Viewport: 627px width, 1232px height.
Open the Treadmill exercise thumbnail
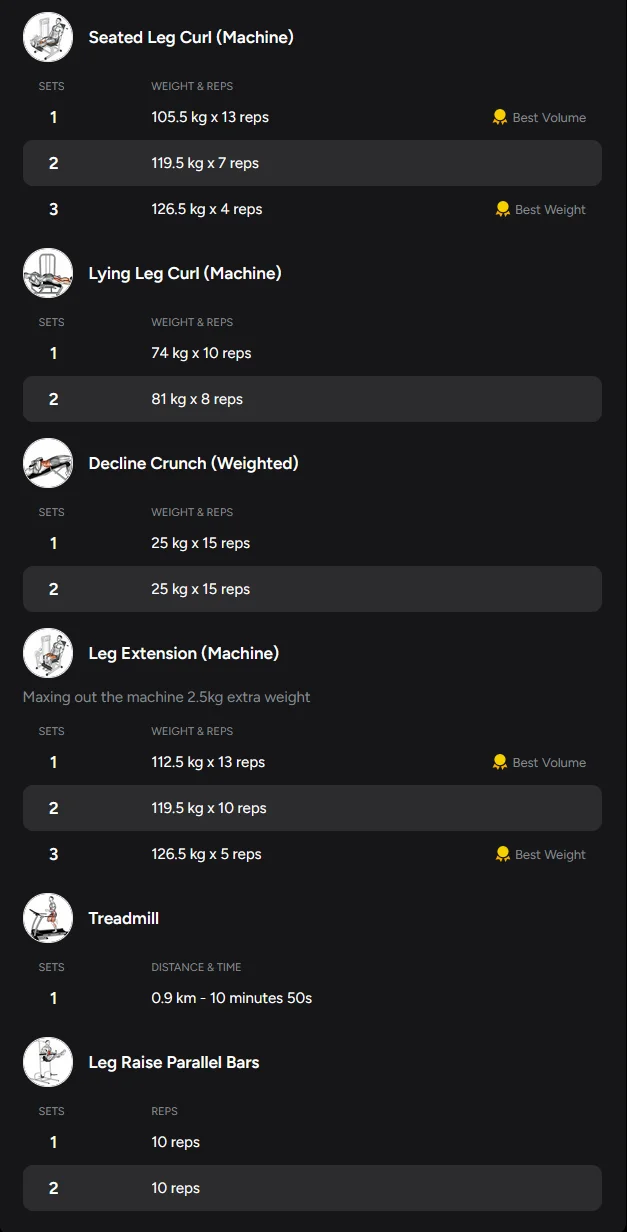pos(48,918)
